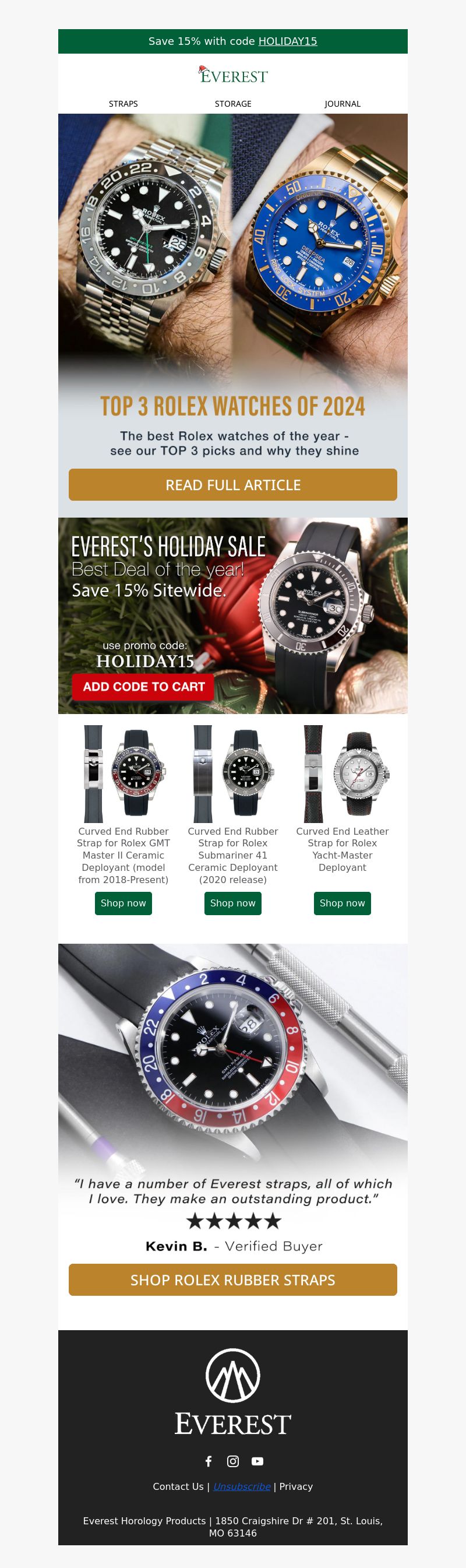Click the Everest logo with Santa hat
This screenshot has height=1568, width=466.
tap(233, 75)
